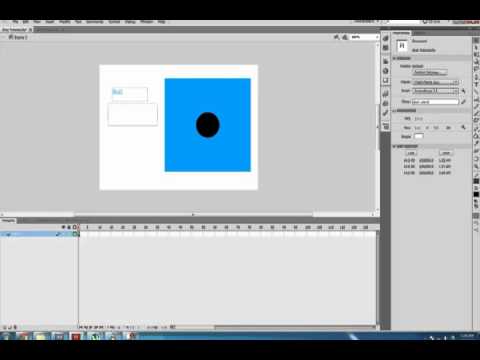This screenshot has width=480, height=360.
Task: Click the red Flash icon in taskbar
Action: (x=76, y=336)
